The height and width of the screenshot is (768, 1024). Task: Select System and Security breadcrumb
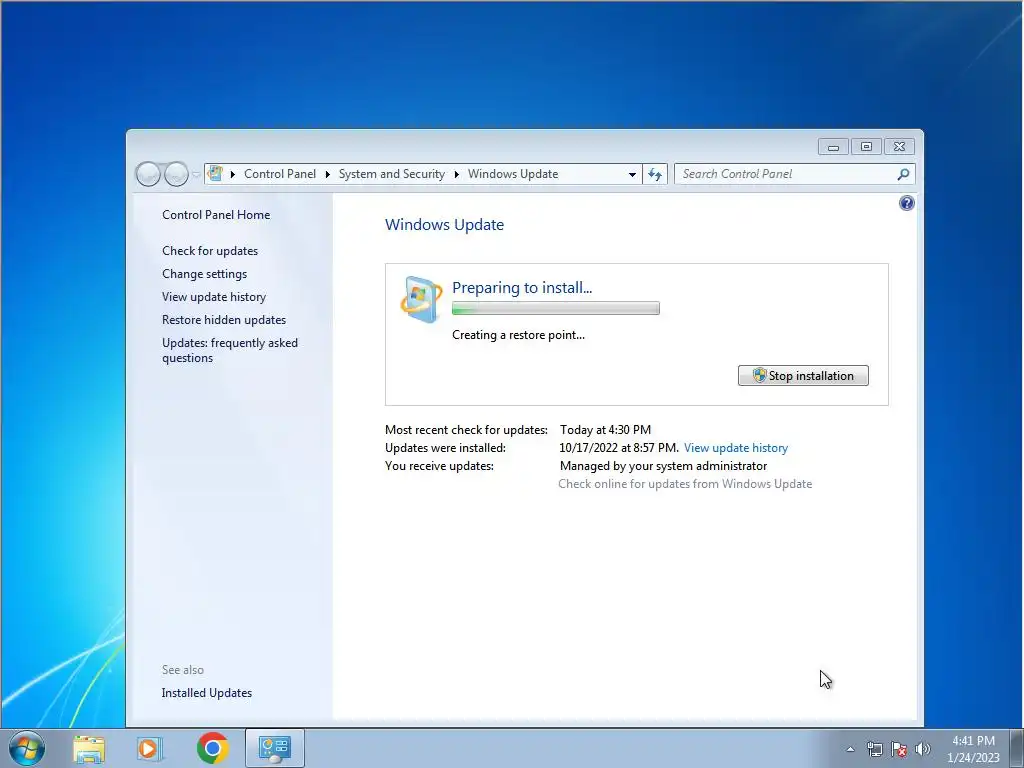click(x=391, y=174)
